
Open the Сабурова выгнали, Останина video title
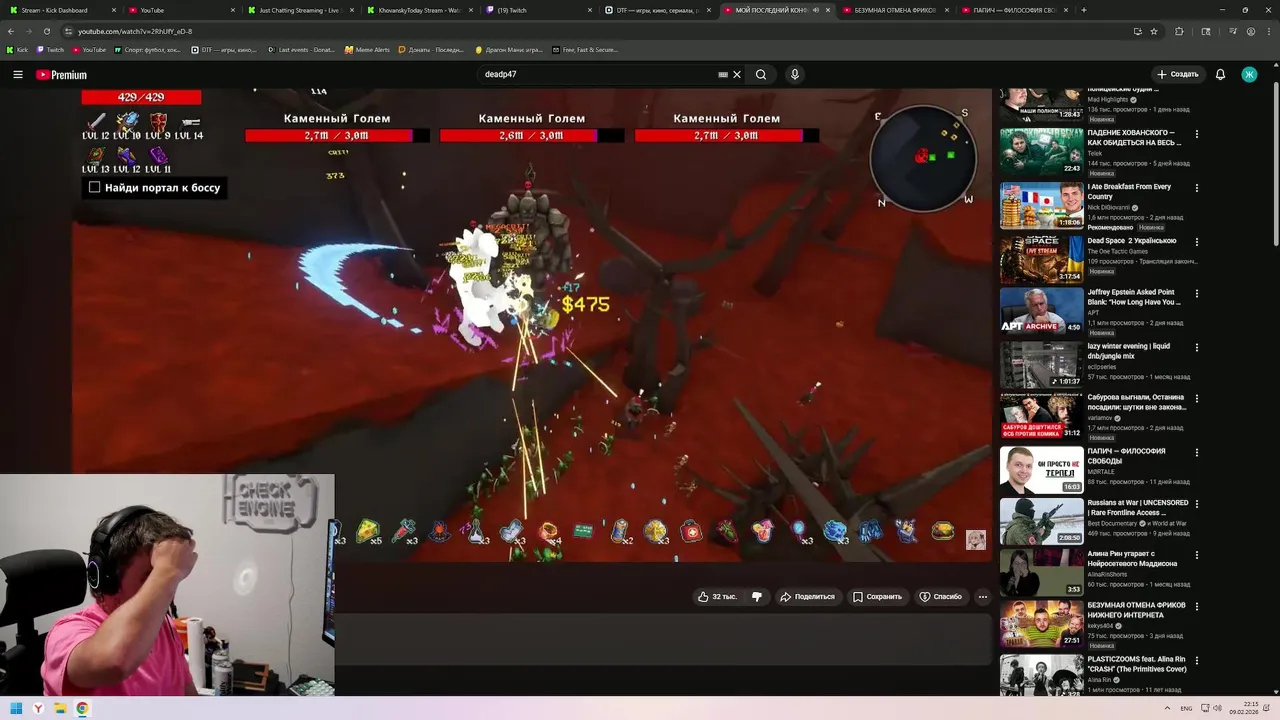[1137, 402]
